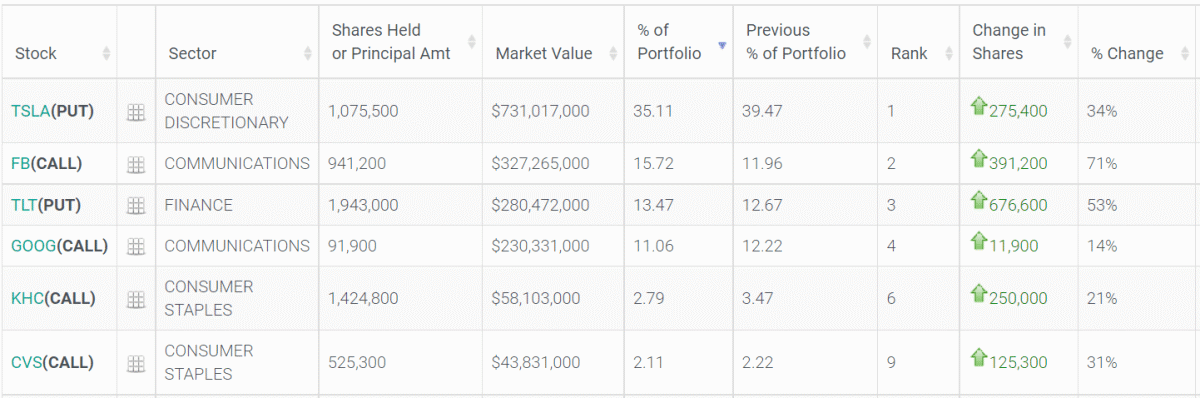
Task: Open the grid icon beside TLT(PUT)
Action: [136, 206]
